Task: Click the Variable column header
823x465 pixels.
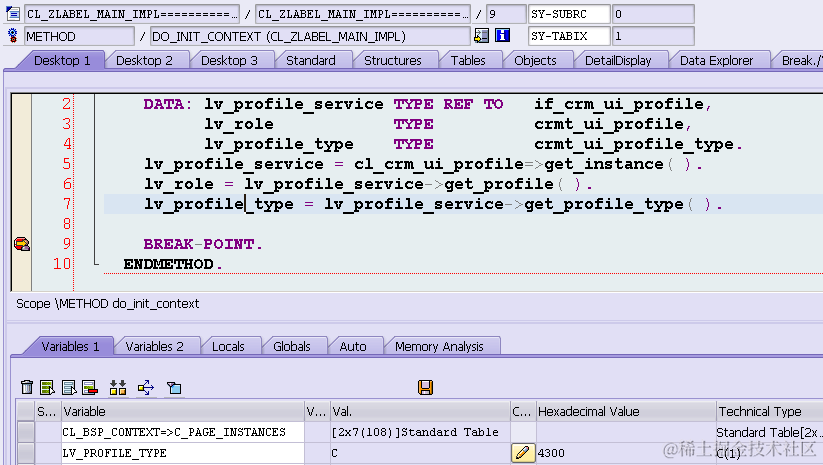Action: point(183,411)
